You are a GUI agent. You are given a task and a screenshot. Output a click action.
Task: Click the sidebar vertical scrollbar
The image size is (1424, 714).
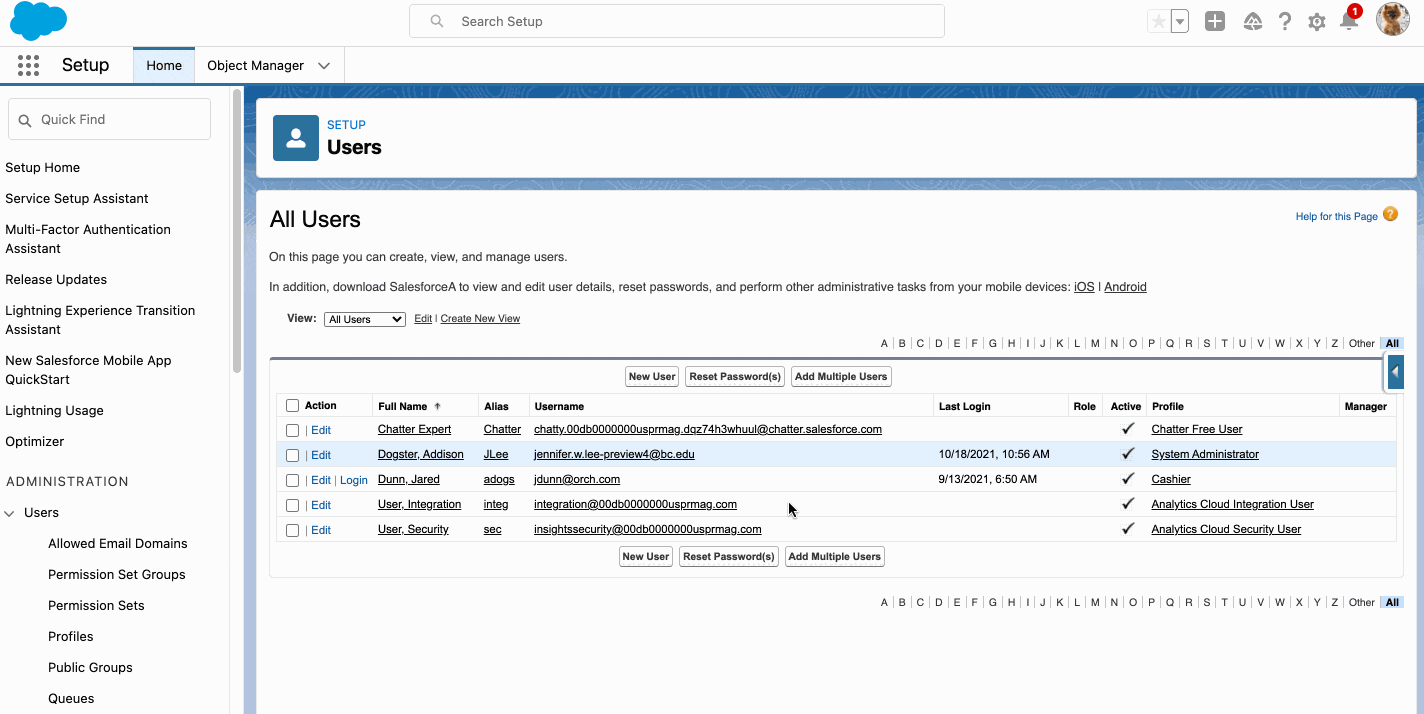point(237,231)
